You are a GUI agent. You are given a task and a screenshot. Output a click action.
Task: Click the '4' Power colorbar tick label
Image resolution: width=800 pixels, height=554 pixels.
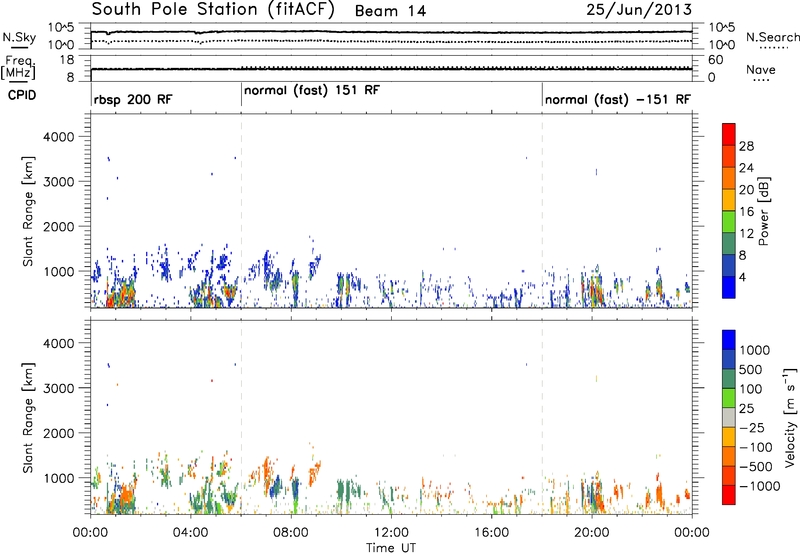click(x=743, y=278)
